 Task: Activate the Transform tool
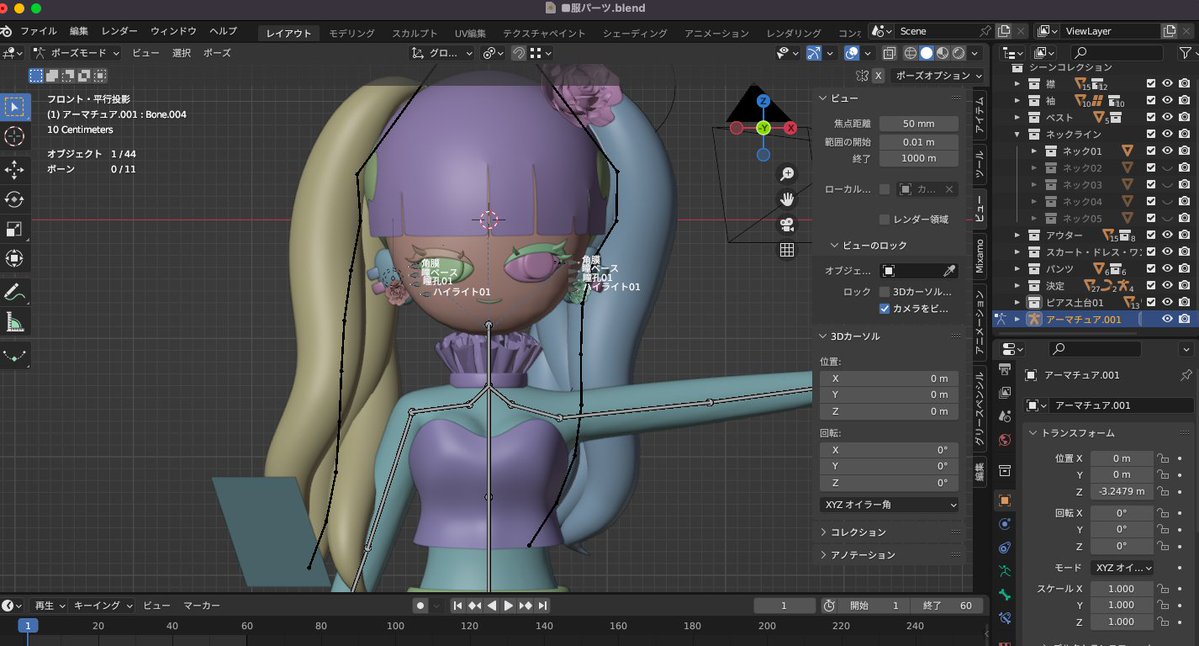click(x=15, y=259)
